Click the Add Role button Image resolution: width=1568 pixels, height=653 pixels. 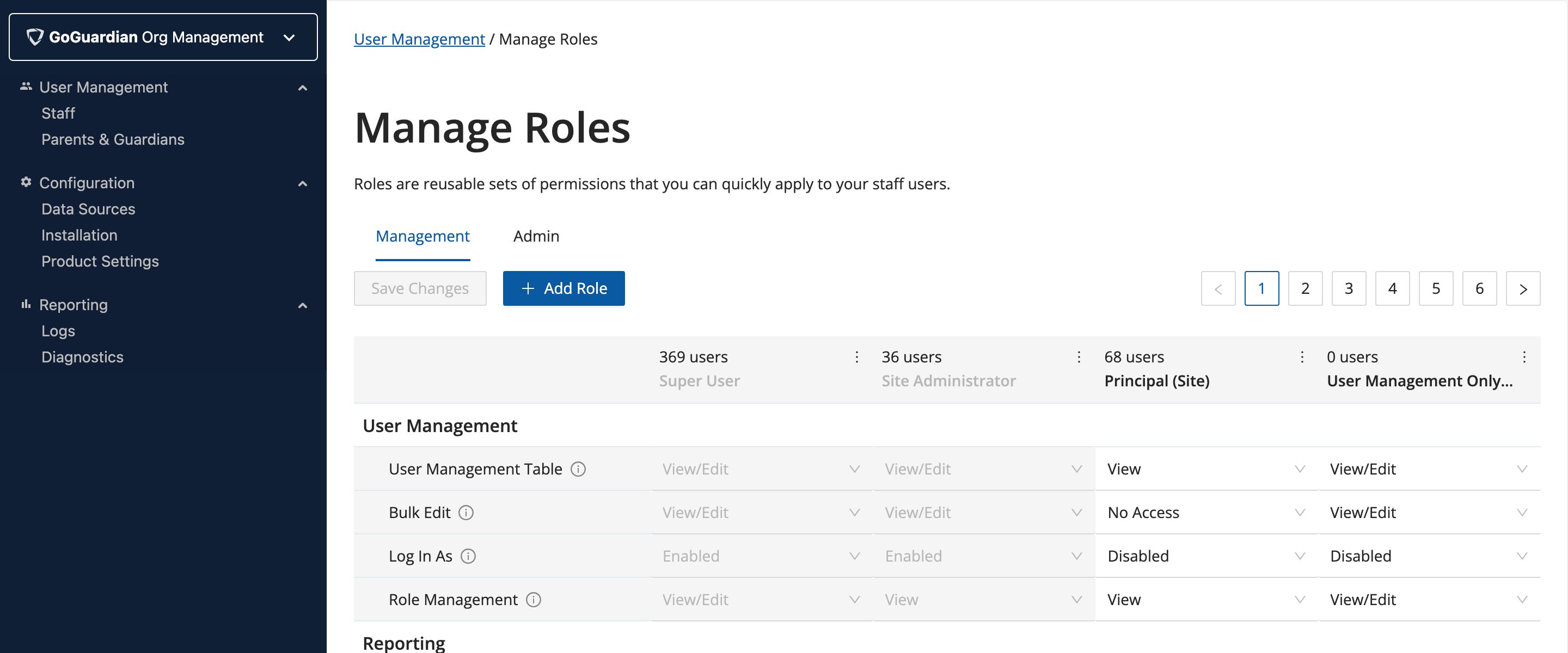563,288
